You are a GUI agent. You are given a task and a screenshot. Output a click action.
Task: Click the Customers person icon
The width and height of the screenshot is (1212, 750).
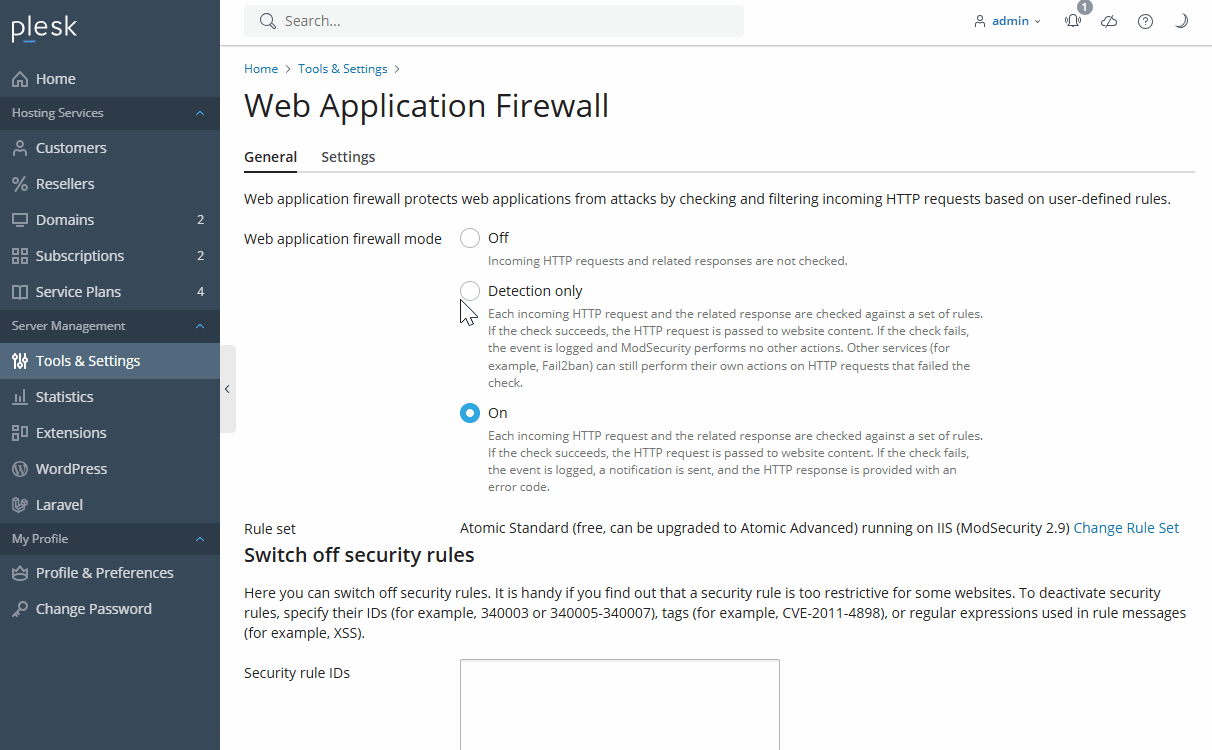[20, 148]
